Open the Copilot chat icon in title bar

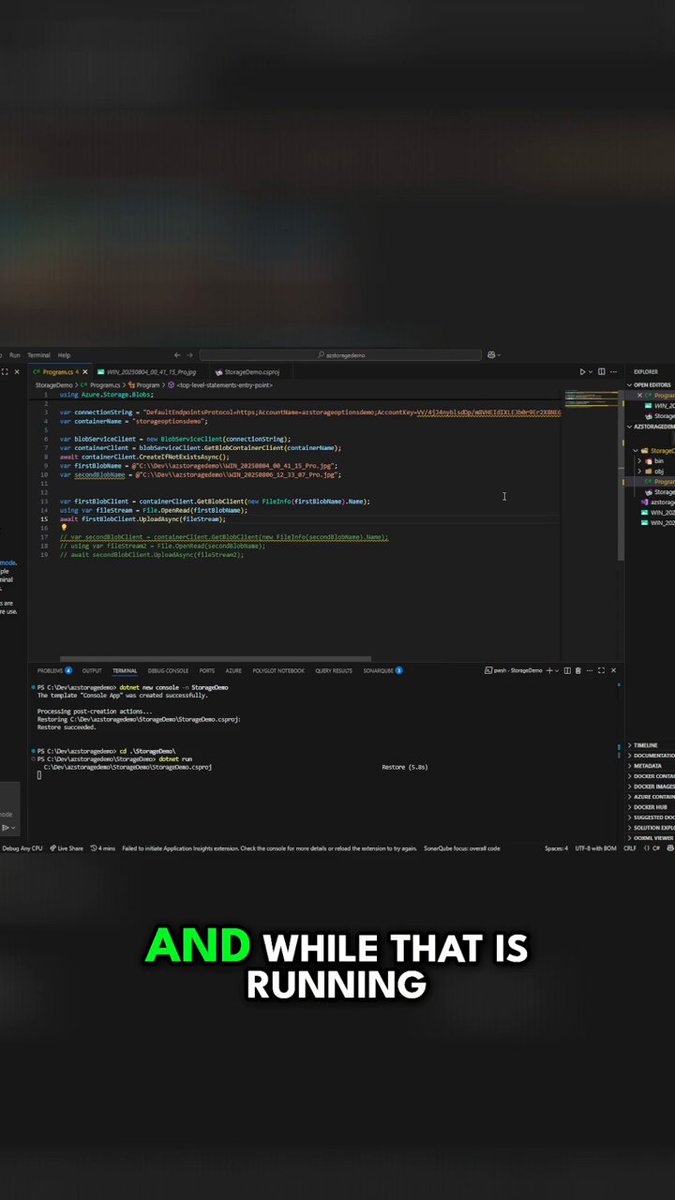491,355
